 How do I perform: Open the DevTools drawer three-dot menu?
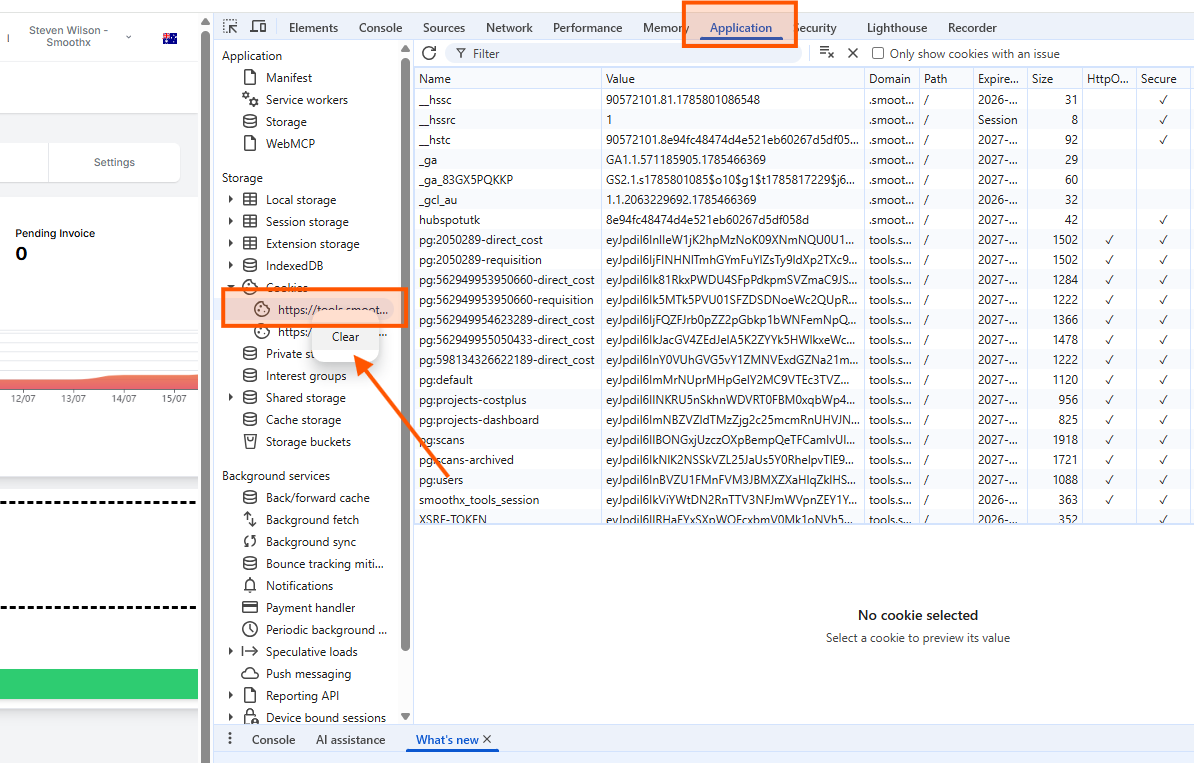230,739
